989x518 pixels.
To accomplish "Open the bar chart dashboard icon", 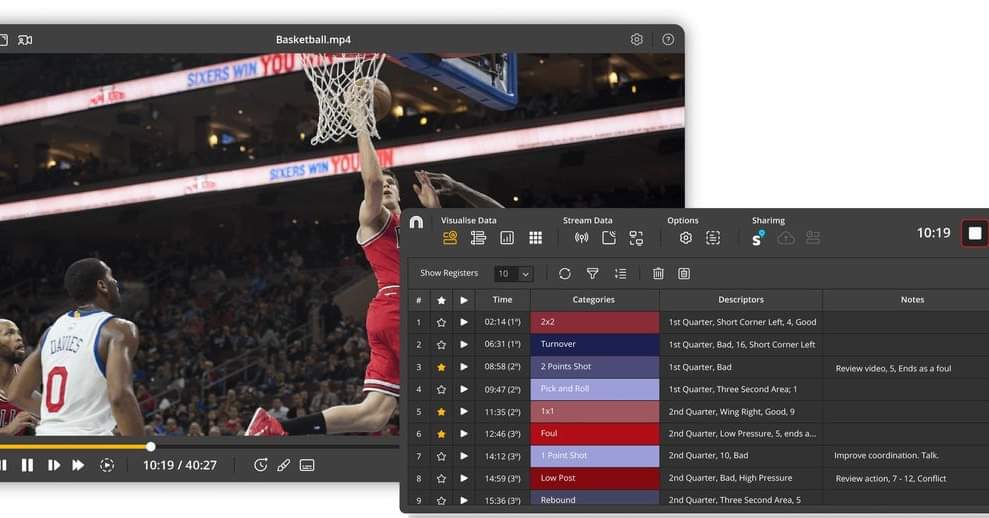I will (x=506, y=238).
